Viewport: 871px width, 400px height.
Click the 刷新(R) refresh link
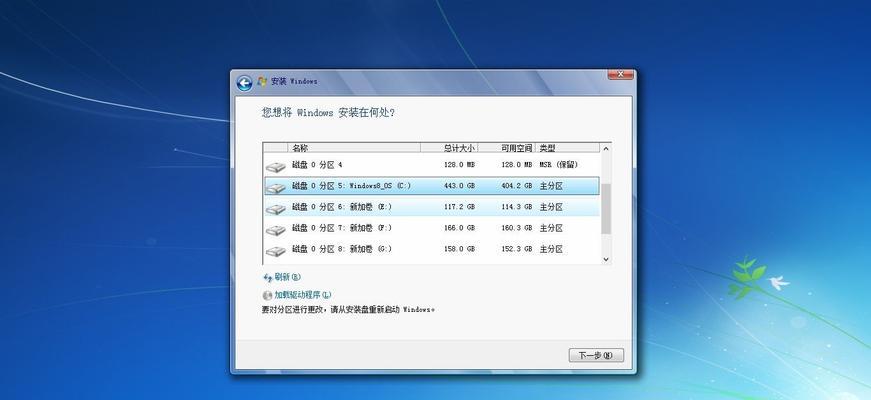click(288, 277)
